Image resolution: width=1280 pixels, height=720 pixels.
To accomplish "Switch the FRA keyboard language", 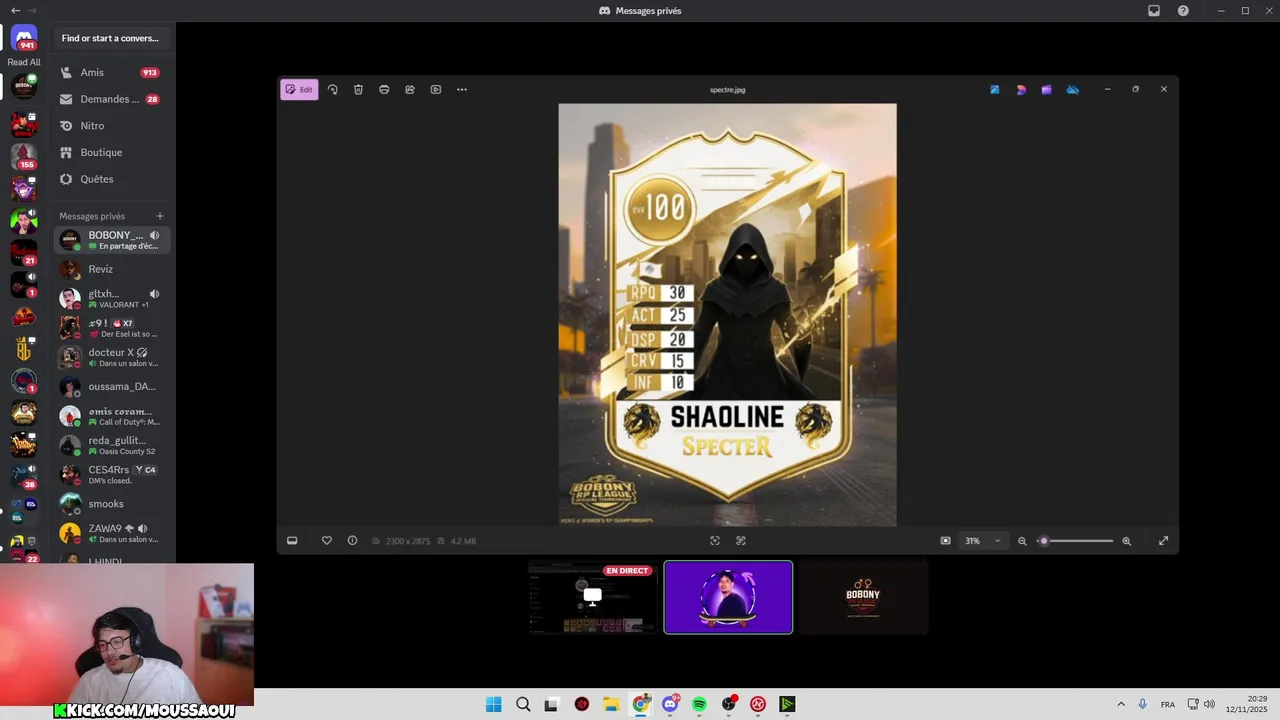I will (1168, 705).
